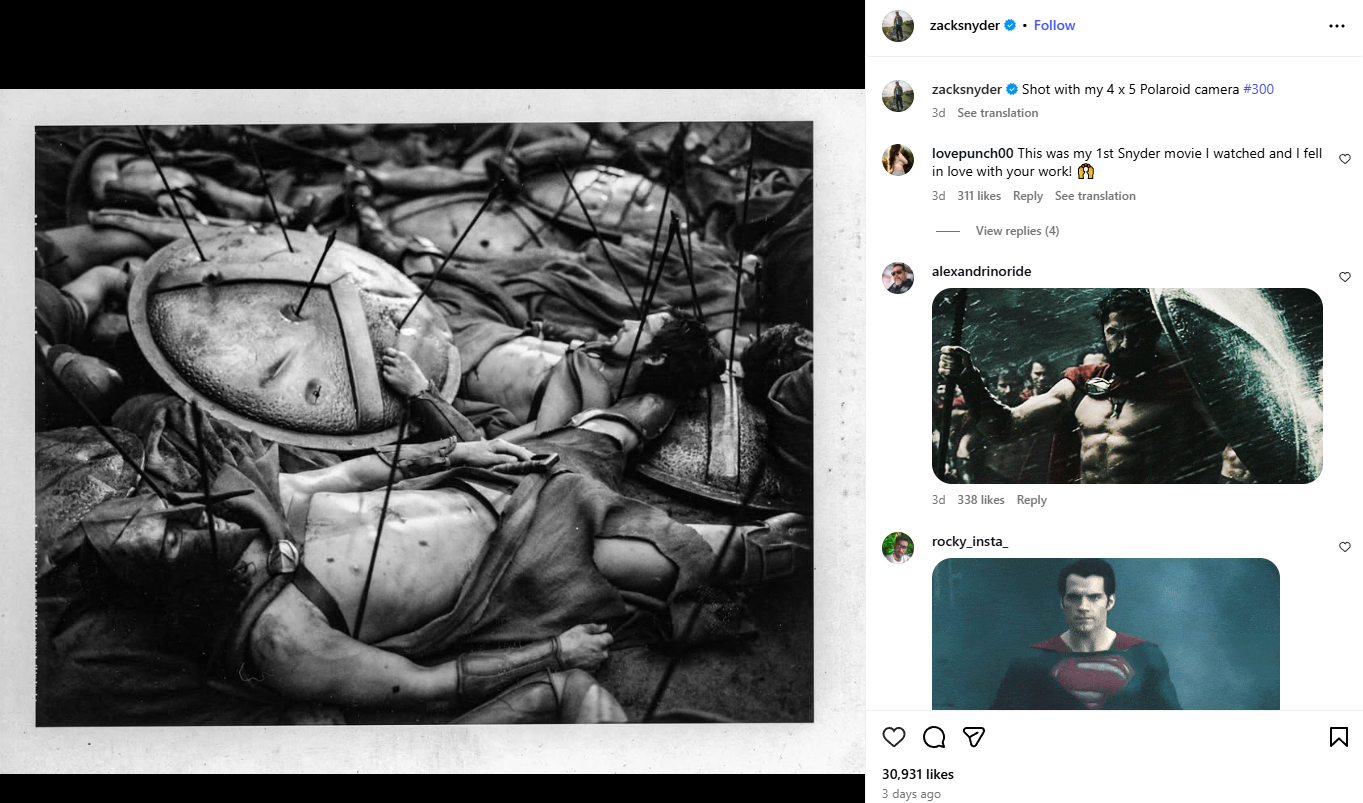Open rocky_insta_'s avatar
Viewport: 1363px width, 803px height.
(x=898, y=547)
